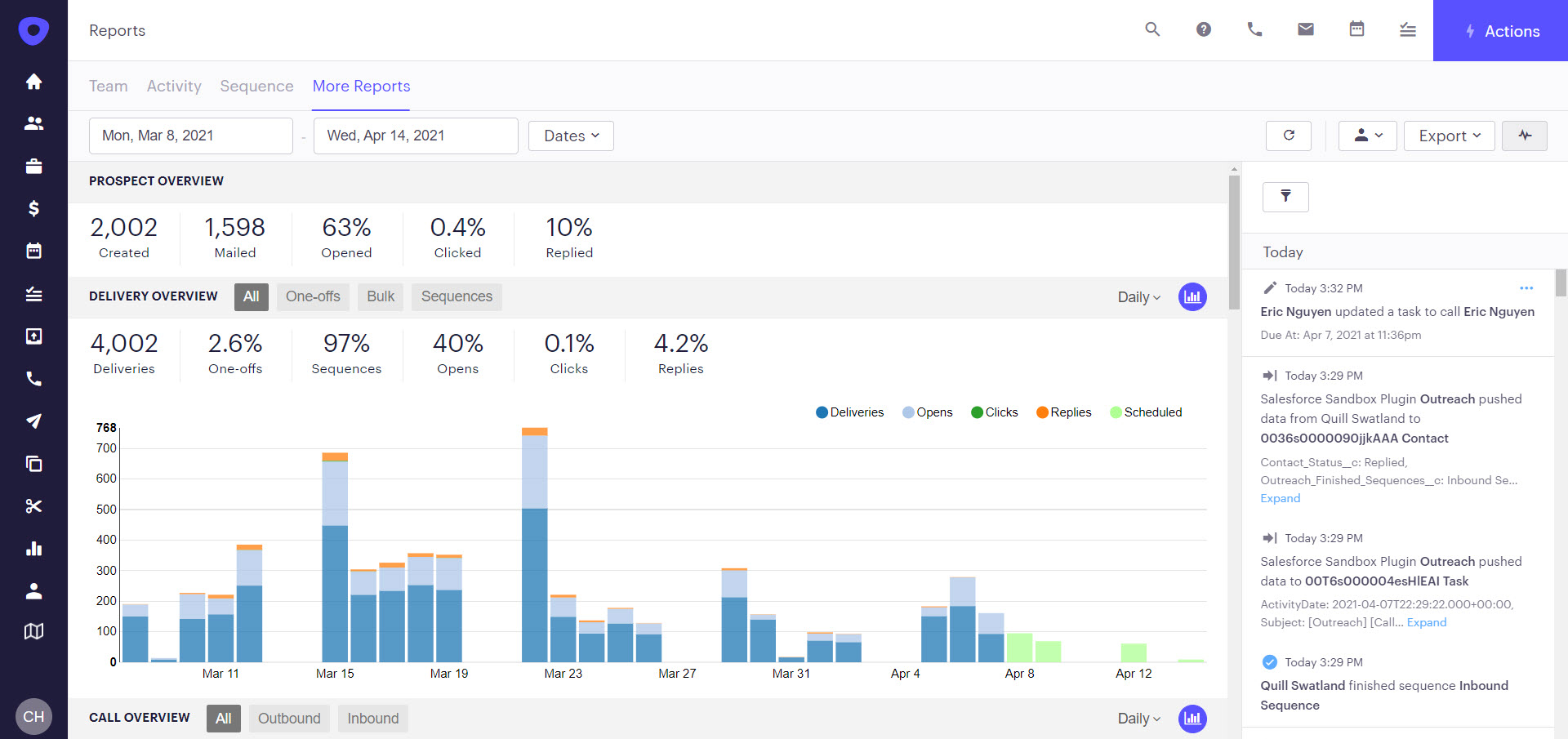Switch to the Team tab
This screenshot has height=739, width=1568.
108,86
